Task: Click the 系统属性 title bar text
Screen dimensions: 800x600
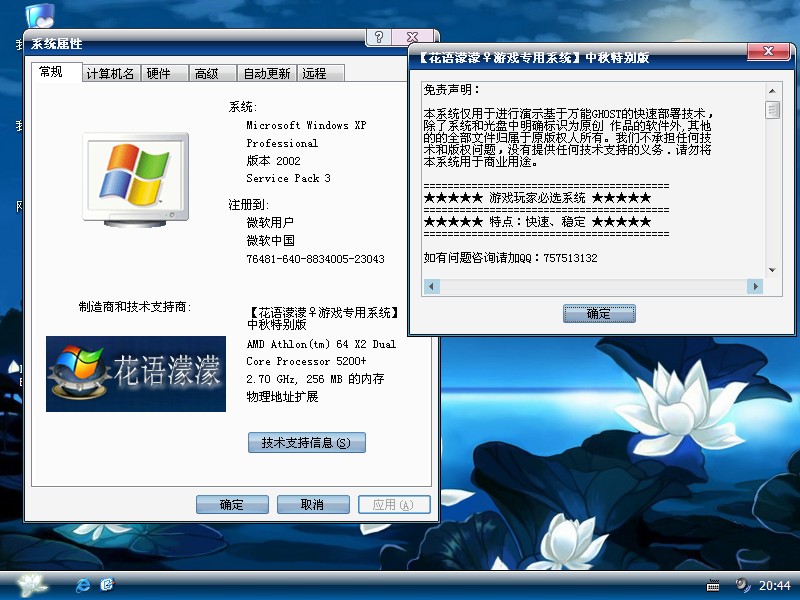Action: pos(57,44)
